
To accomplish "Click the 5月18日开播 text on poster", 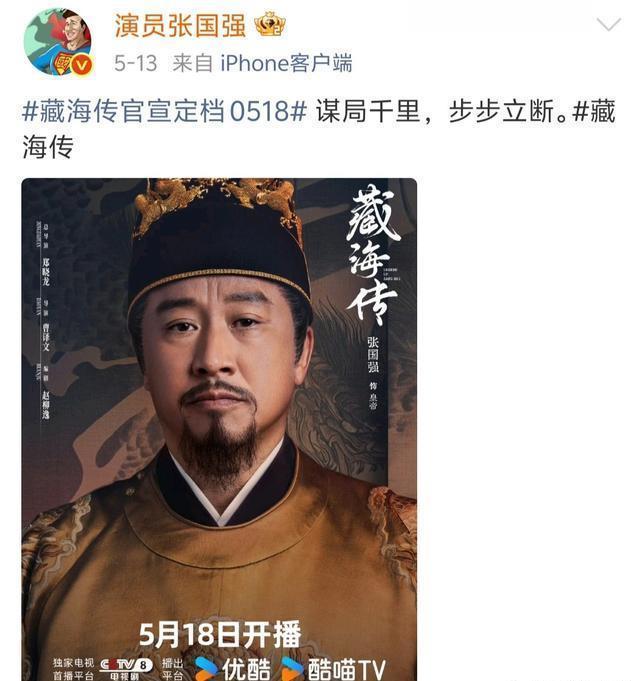I will [220, 634].
